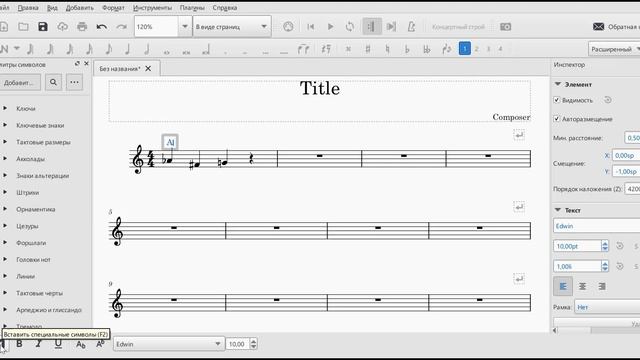The image size is (640, 360).
Task: Select voice 3
Action: click(488, 49)
